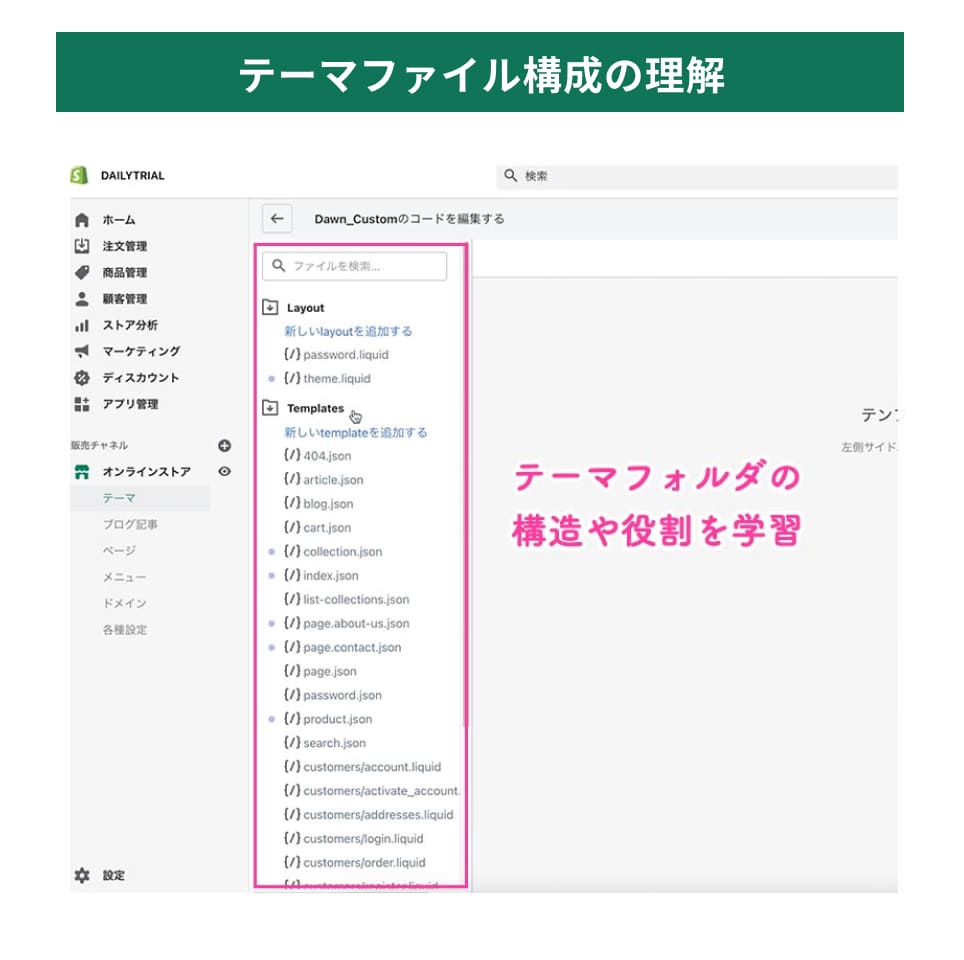Expand オンラインストア sales channel
The width and height of the screenshot is (964, 960).
pyautogui.click(x=145, y=472)
